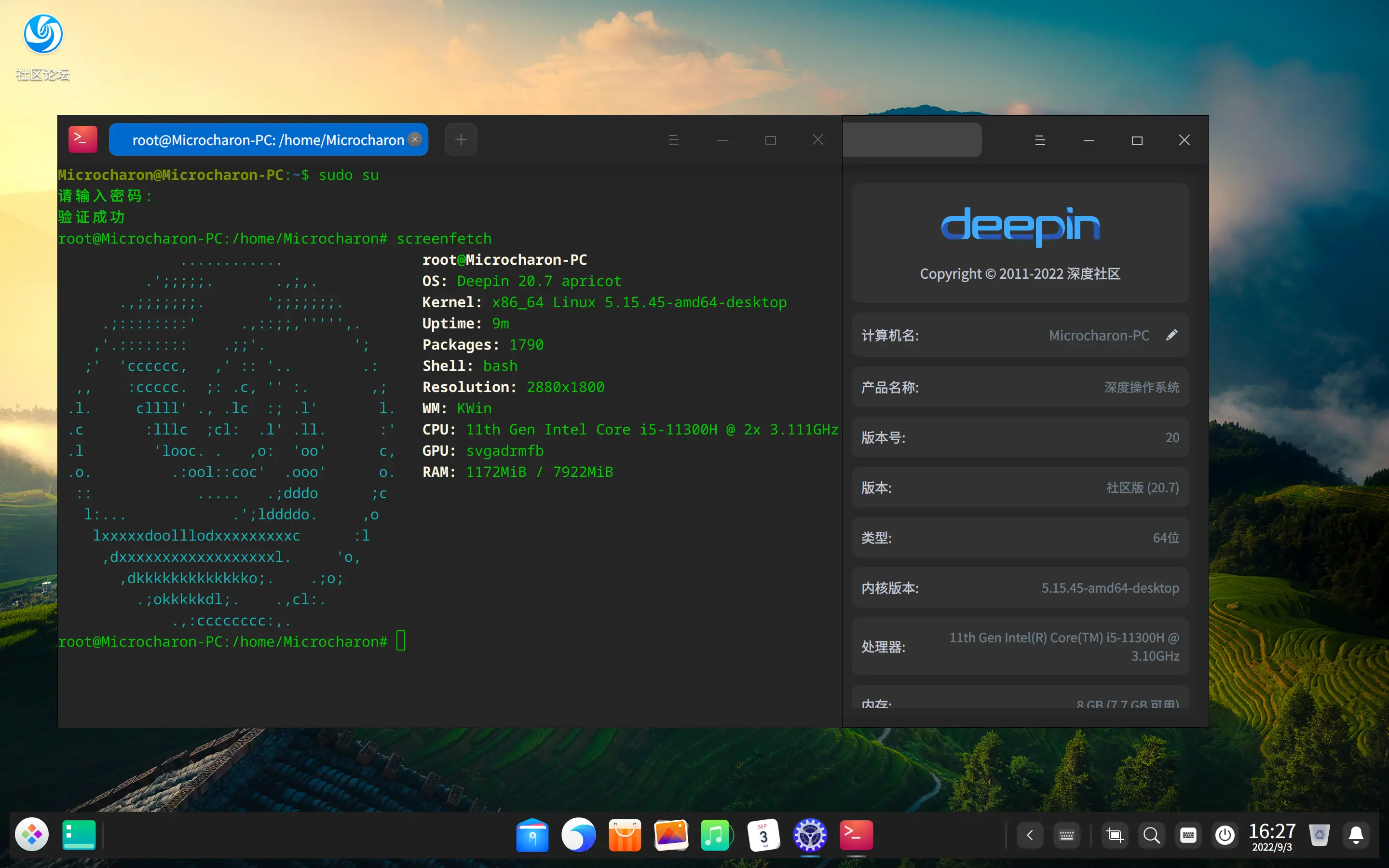Click the green multitasking view dock icon
The height and width of the screenshot is (868, 1389).
click(79, 835)
